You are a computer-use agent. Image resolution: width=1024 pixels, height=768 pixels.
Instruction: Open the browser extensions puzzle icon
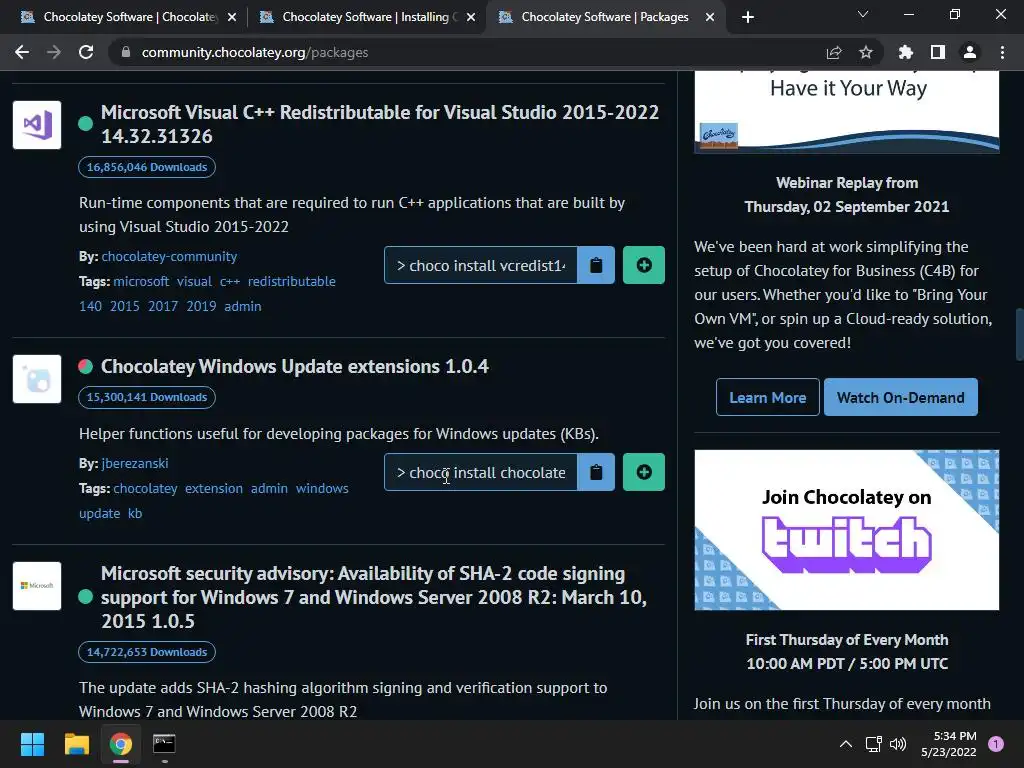pyautogui.click(x=906, y=52)
